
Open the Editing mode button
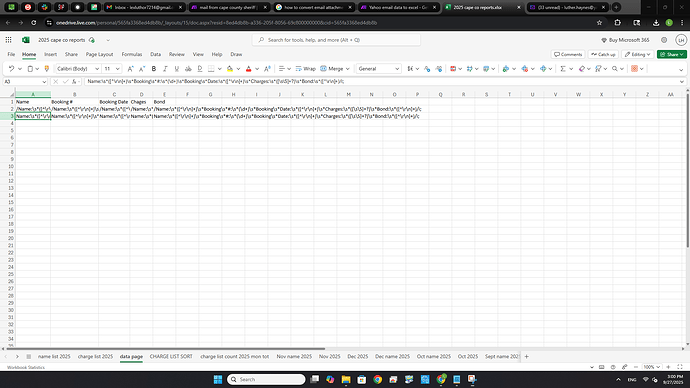(x=638, y=55)
